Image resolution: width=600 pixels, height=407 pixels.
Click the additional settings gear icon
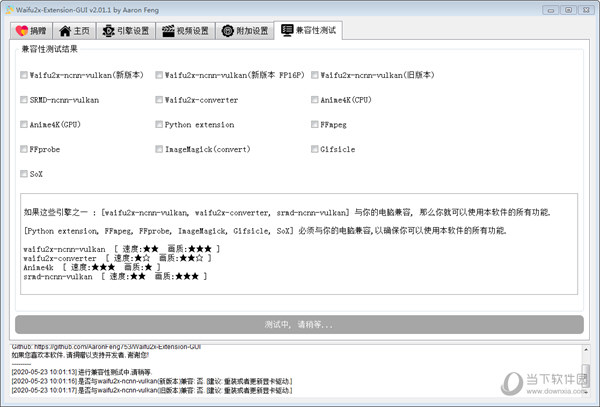pyautogui.click(x=228, y=31)
